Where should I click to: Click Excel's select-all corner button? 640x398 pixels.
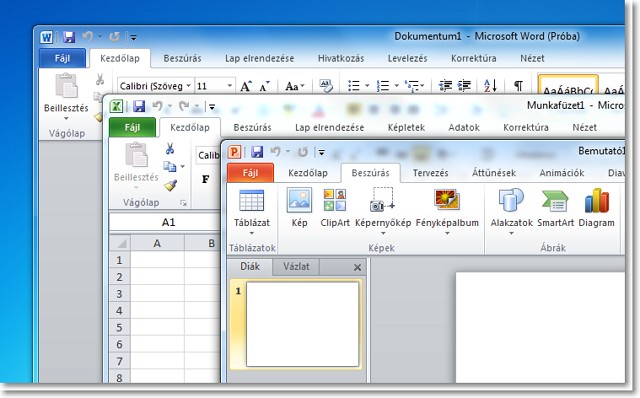point(120,243)
